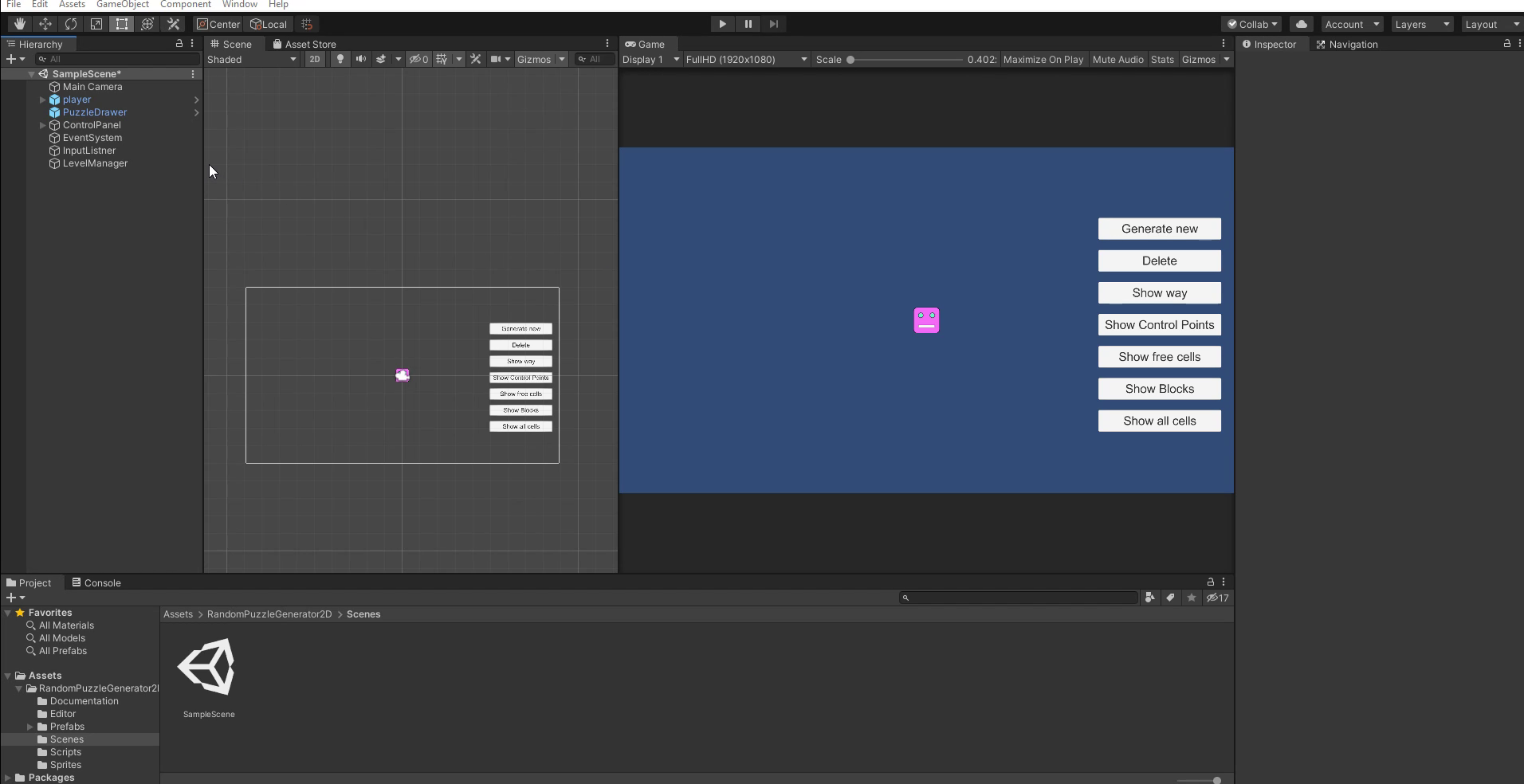This screenshot has width=1524, height=784.
Task: Toggle pivot Center mode button
Action: click(x=218, y=24)
